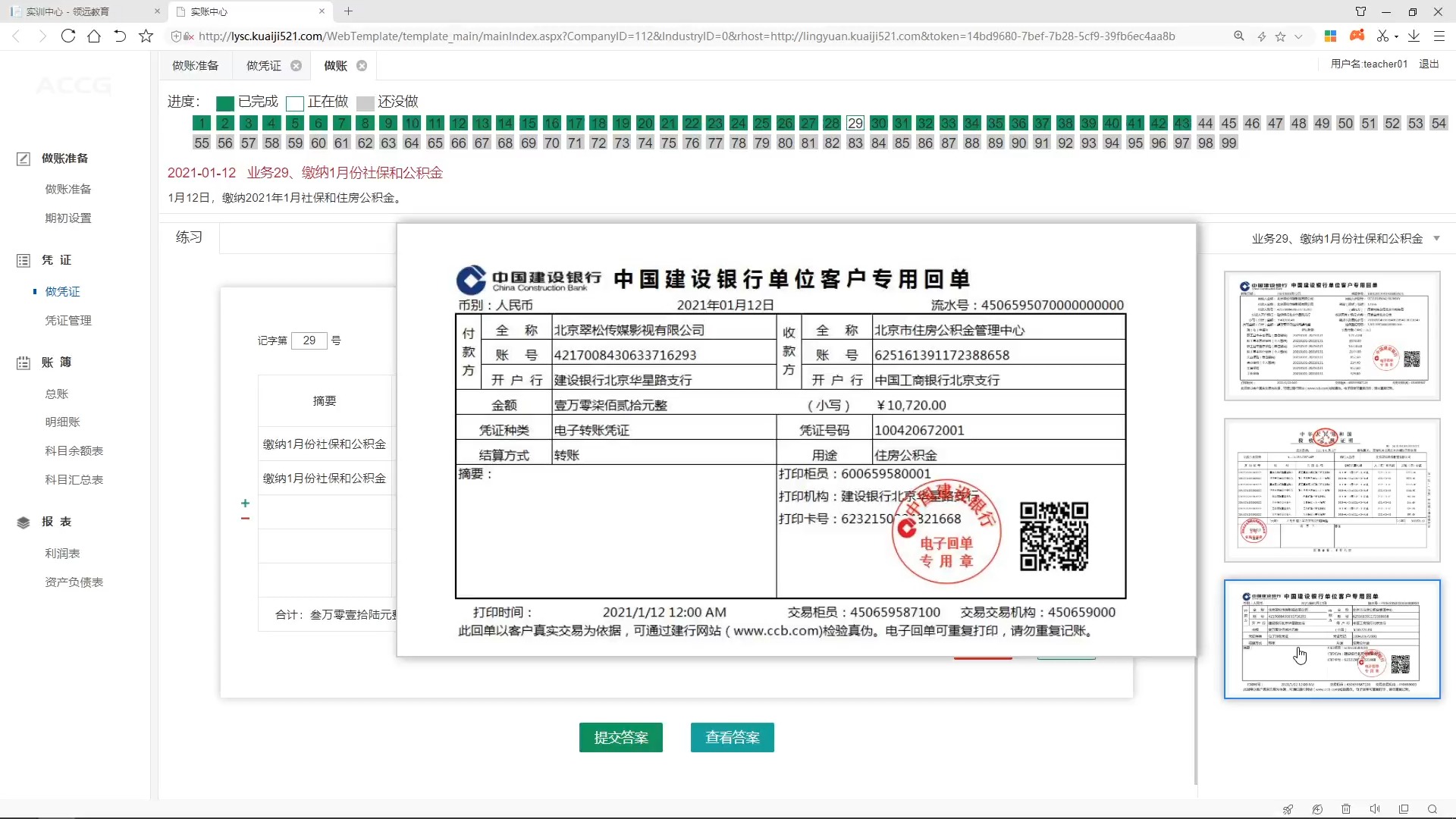
Task: Click 查看答案 button
Action: [732, 737]
